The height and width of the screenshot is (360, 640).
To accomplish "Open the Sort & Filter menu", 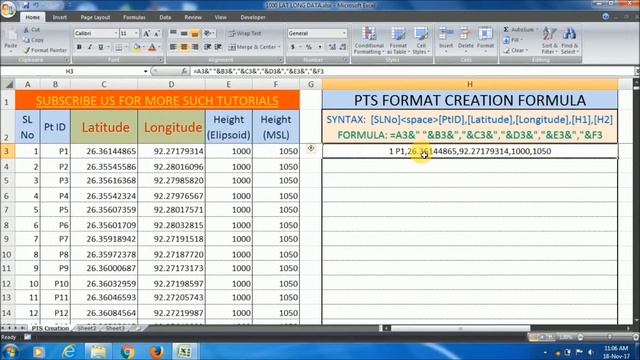I will [549, 40].
